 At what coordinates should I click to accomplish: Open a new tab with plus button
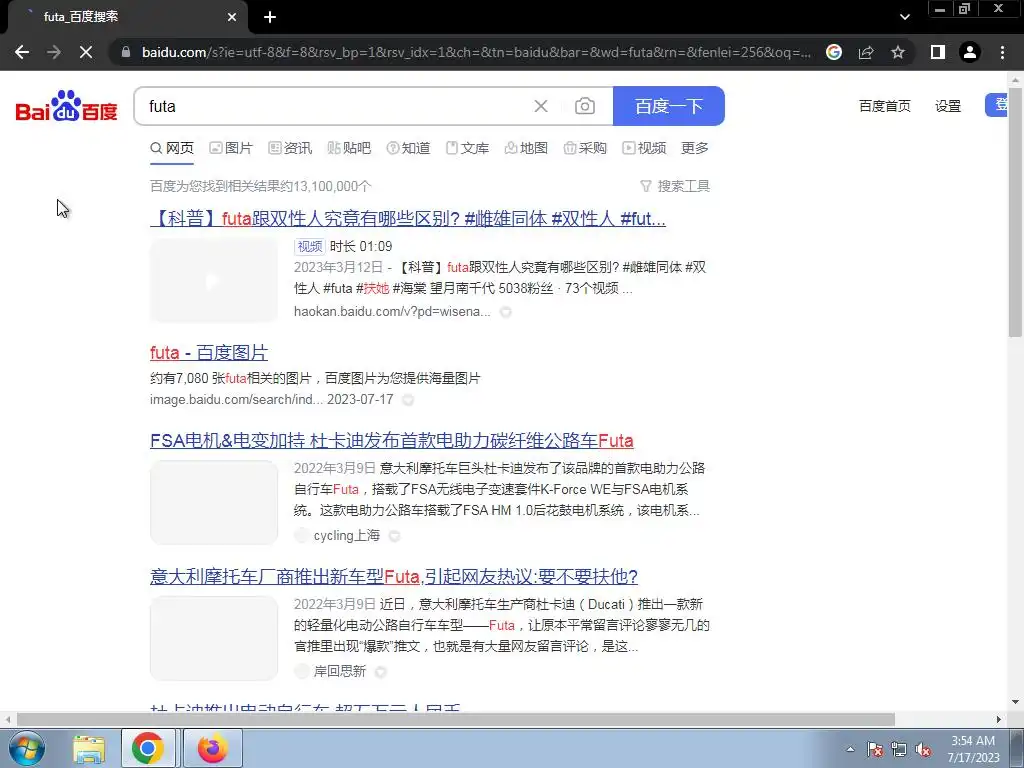click(270, 17)
